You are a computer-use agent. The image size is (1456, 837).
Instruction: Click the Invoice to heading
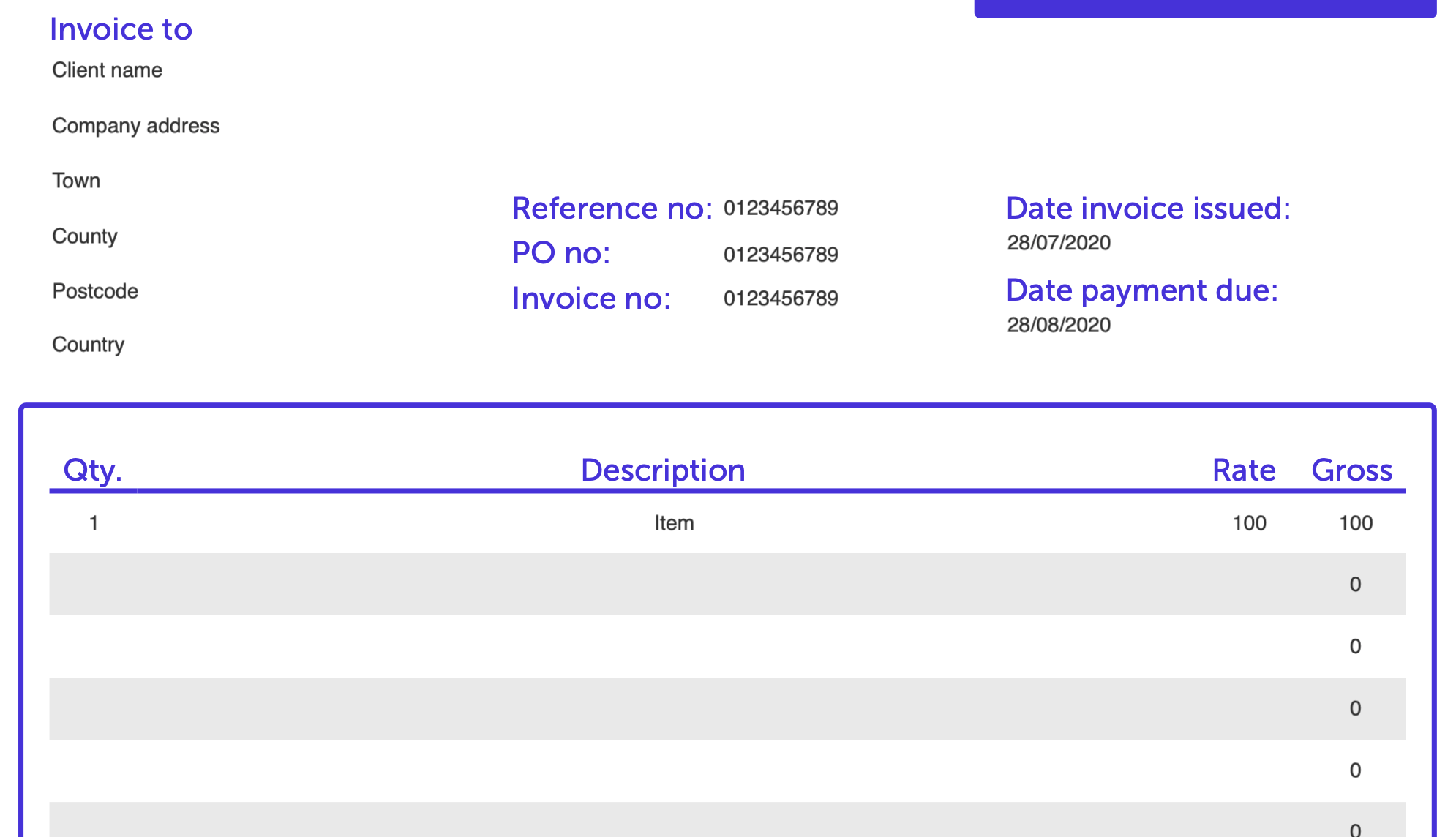tap(121, 29)
